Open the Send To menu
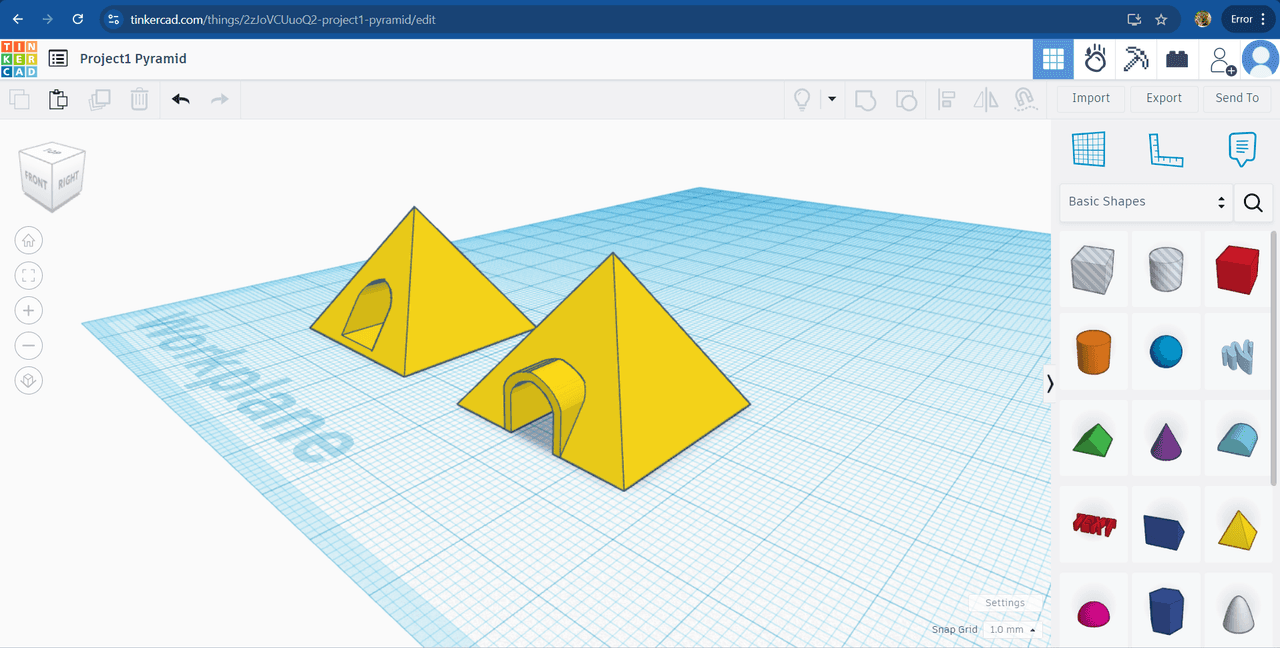 tap(1237, 98)
